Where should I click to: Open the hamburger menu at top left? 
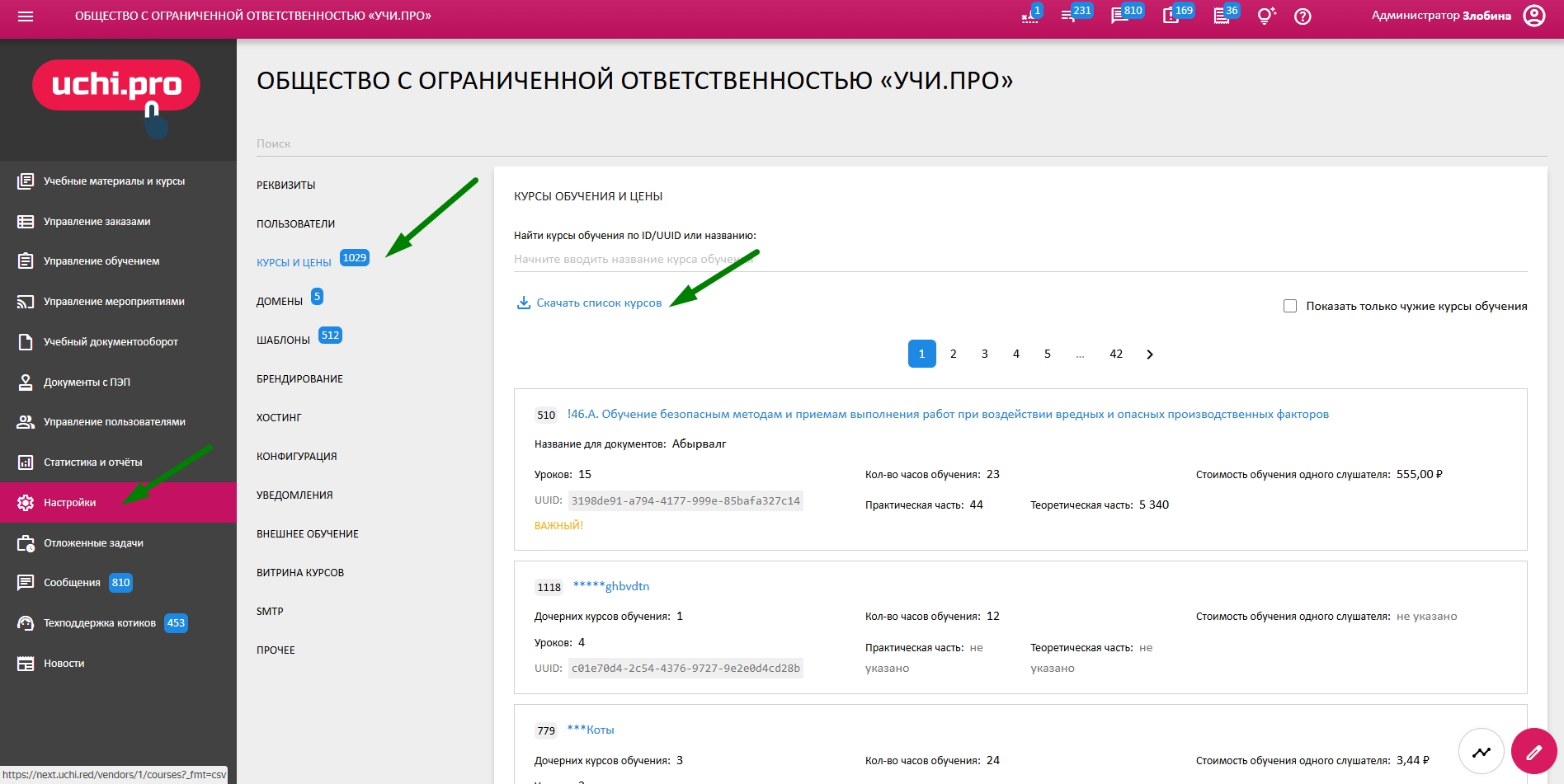point(26,16)
